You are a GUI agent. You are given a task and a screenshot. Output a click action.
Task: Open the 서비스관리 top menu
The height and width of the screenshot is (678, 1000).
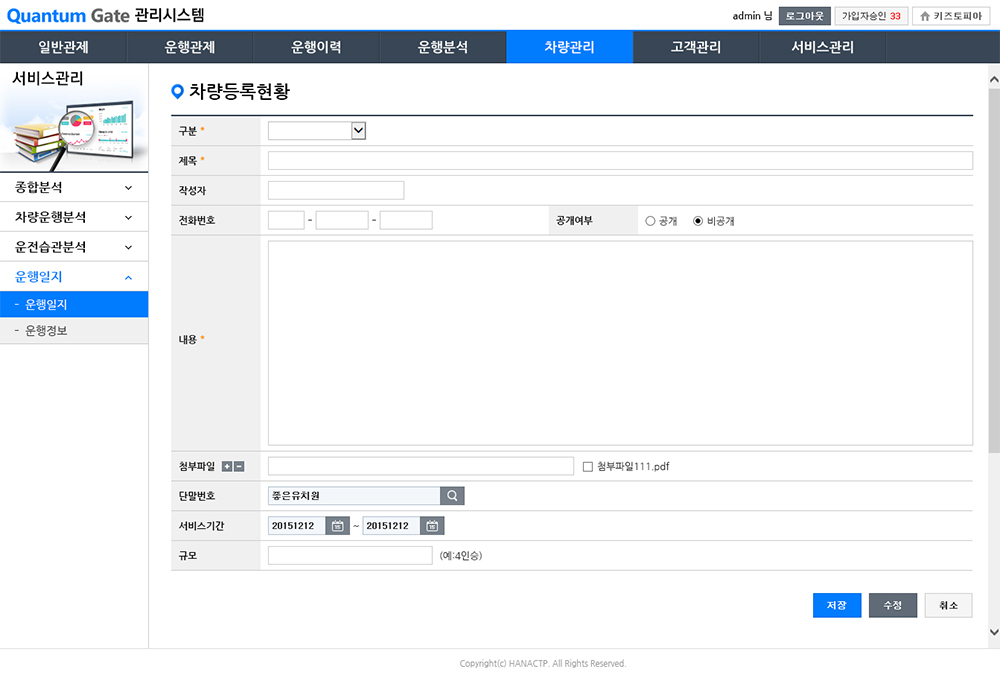823,47
